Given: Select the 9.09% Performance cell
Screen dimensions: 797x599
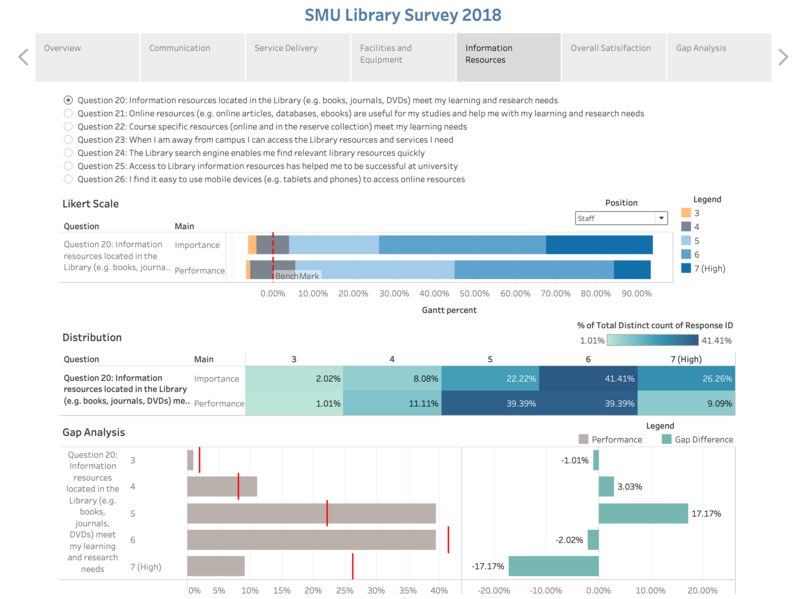Looking at the screenshot, I should point(686,403).
